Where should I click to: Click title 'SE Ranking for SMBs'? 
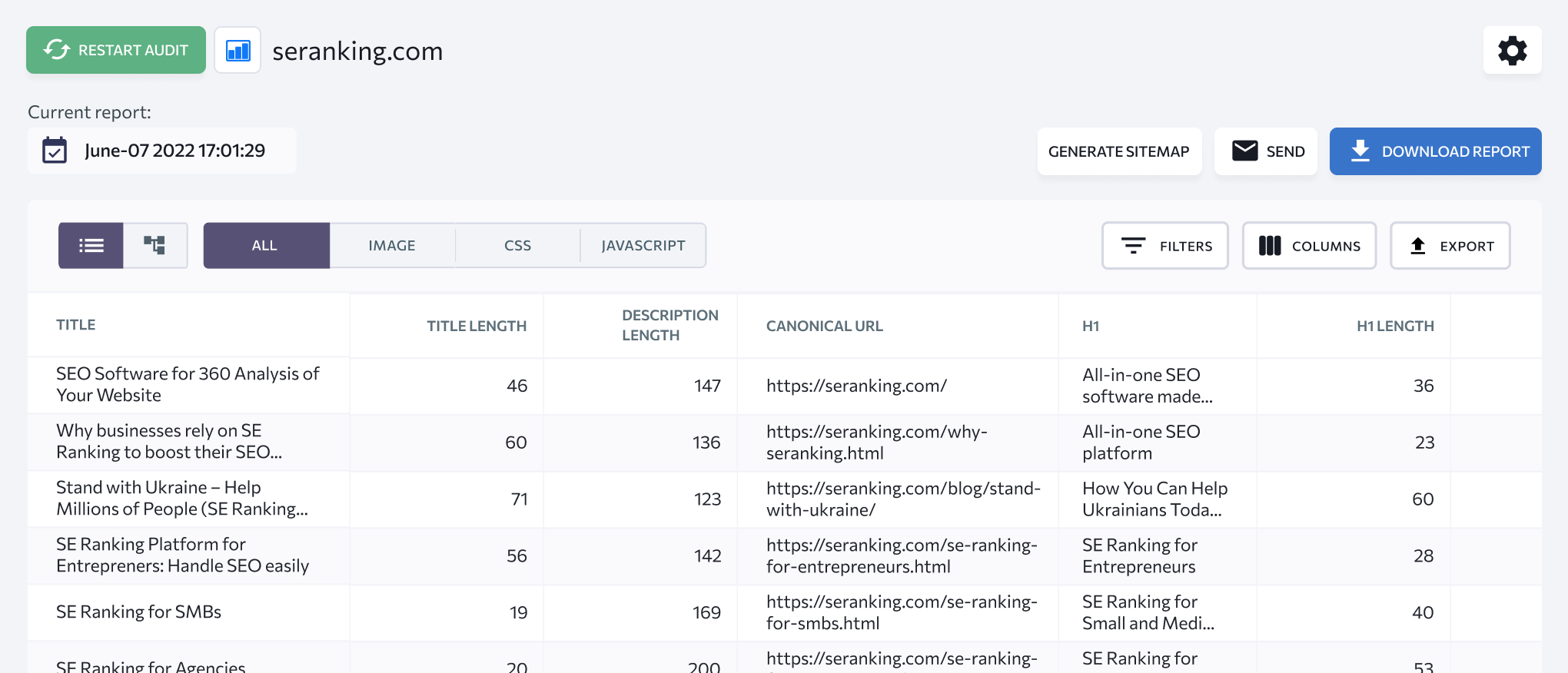[138, 612]
